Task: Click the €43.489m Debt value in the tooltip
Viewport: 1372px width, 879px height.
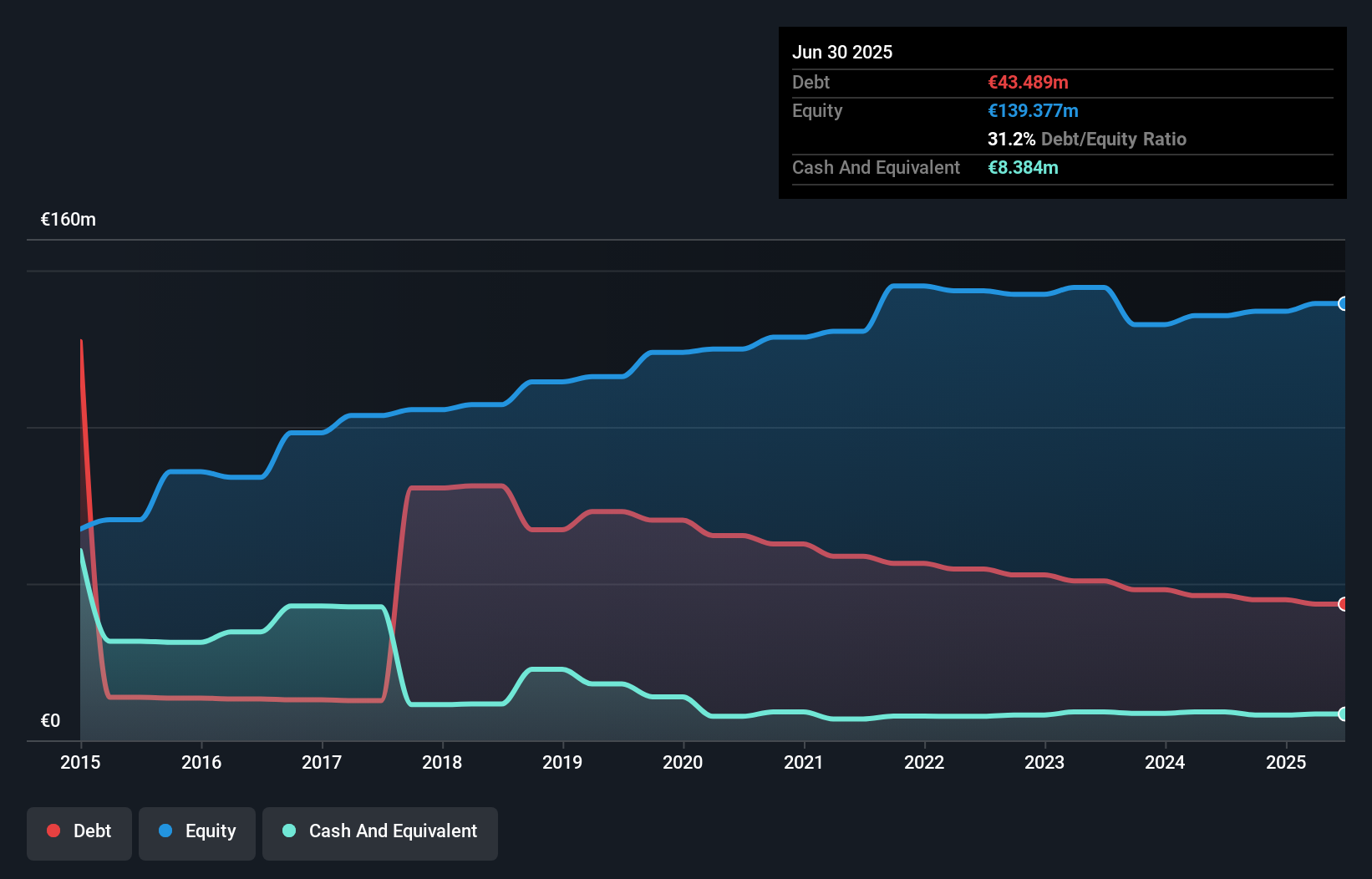Action: click(x=1027, y=82)
